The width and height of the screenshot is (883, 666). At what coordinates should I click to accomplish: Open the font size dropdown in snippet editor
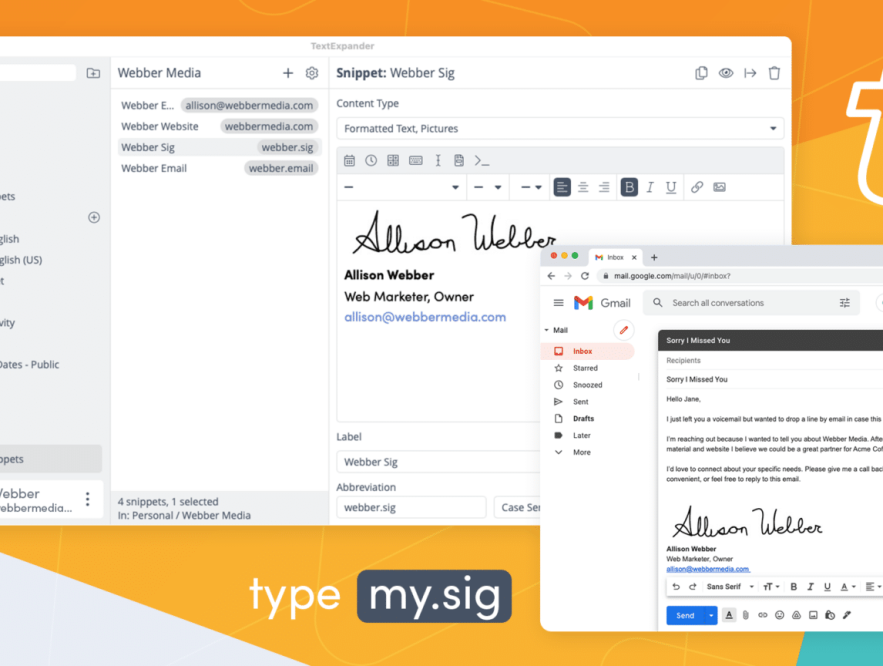point(488,187)
